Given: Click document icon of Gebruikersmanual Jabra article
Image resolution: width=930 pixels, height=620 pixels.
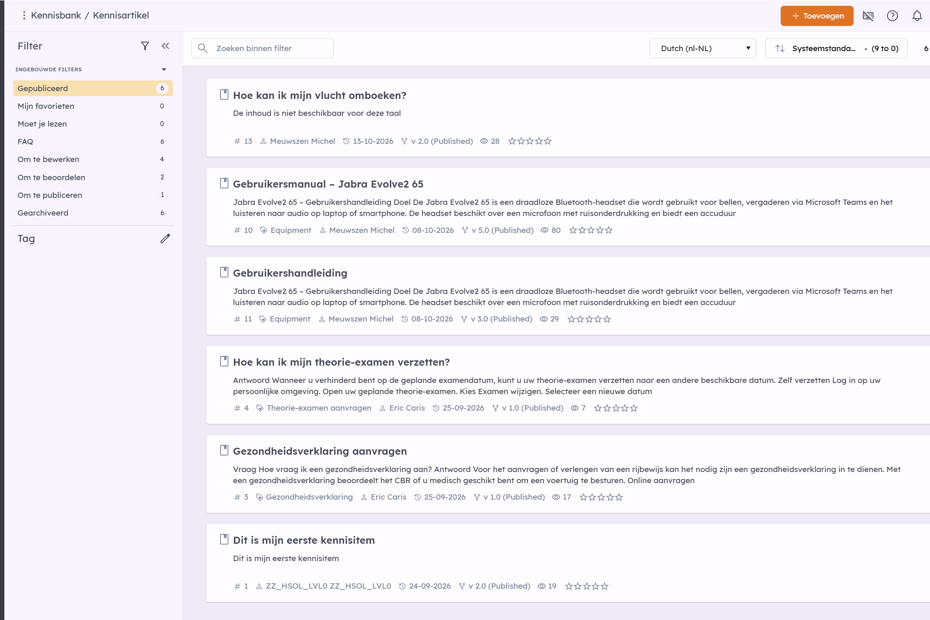Looking at the screenshot, I should point(224,183).
